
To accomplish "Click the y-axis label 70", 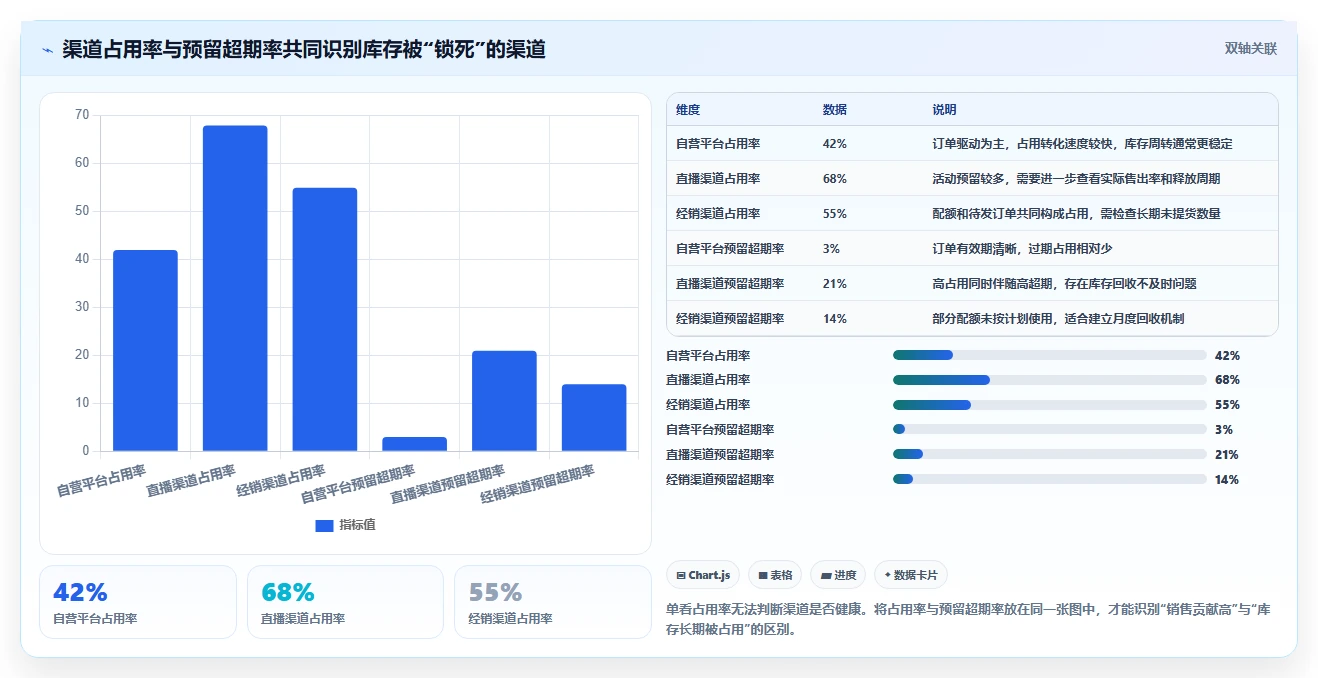I will point(82,115).
